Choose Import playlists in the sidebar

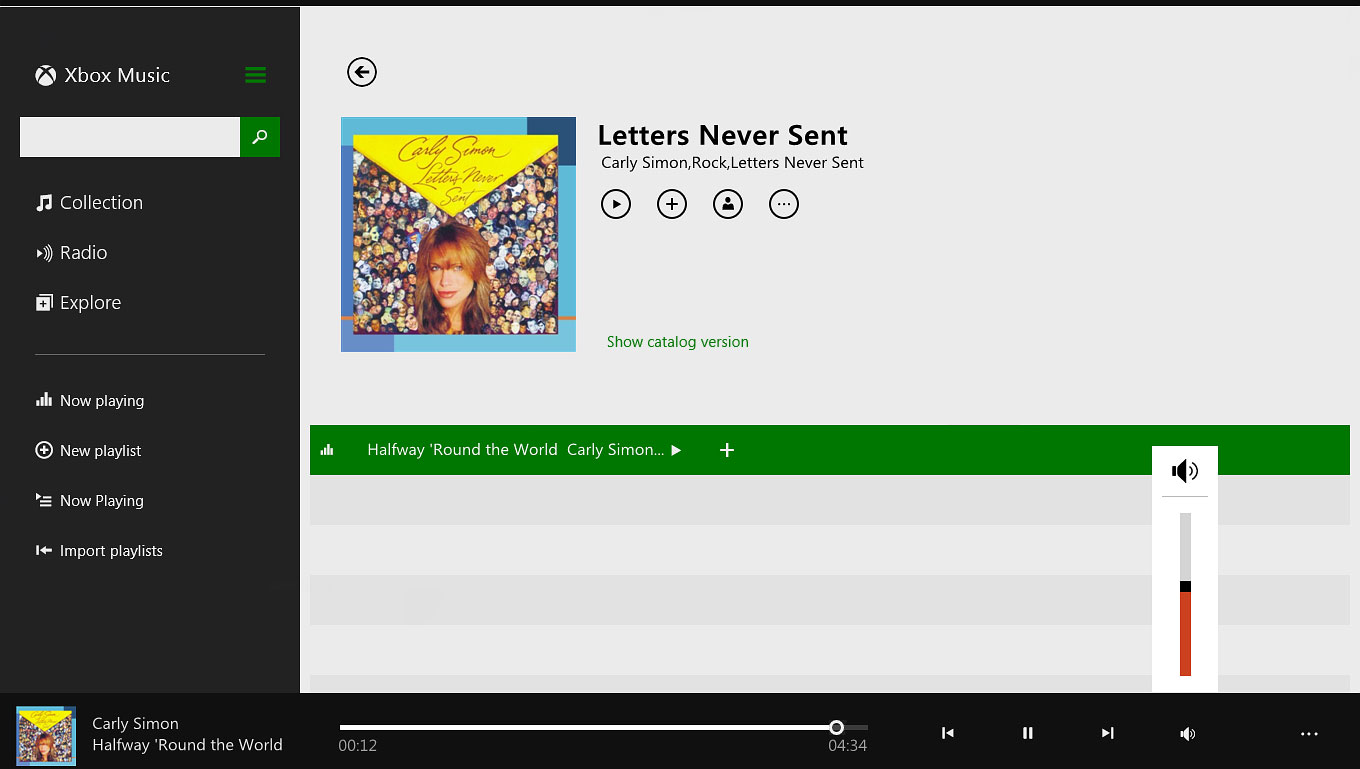(99, 551)
